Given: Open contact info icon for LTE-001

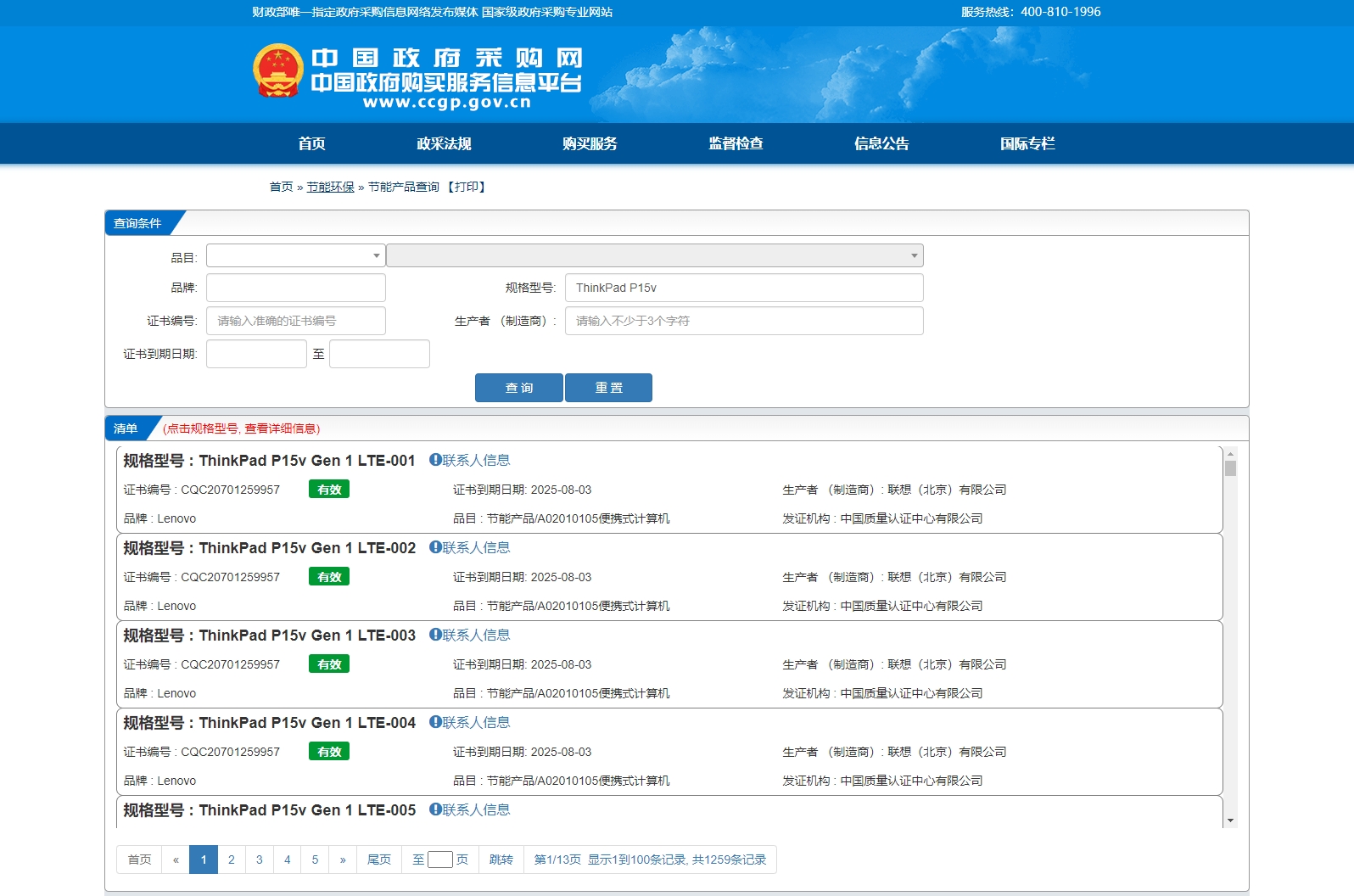Looking at the screenshot, I should (435, 460).
